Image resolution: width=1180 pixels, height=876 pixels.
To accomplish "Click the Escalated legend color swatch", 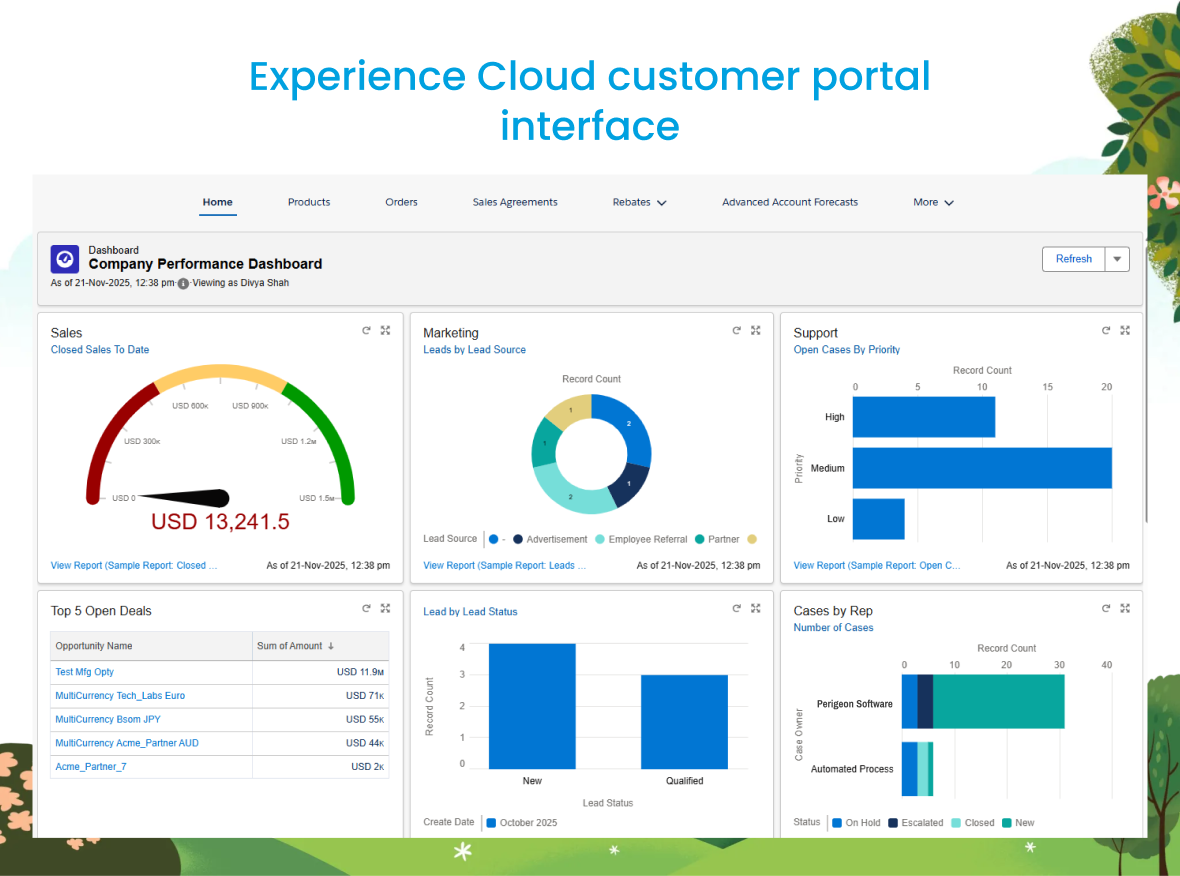I will coord(893,823).
